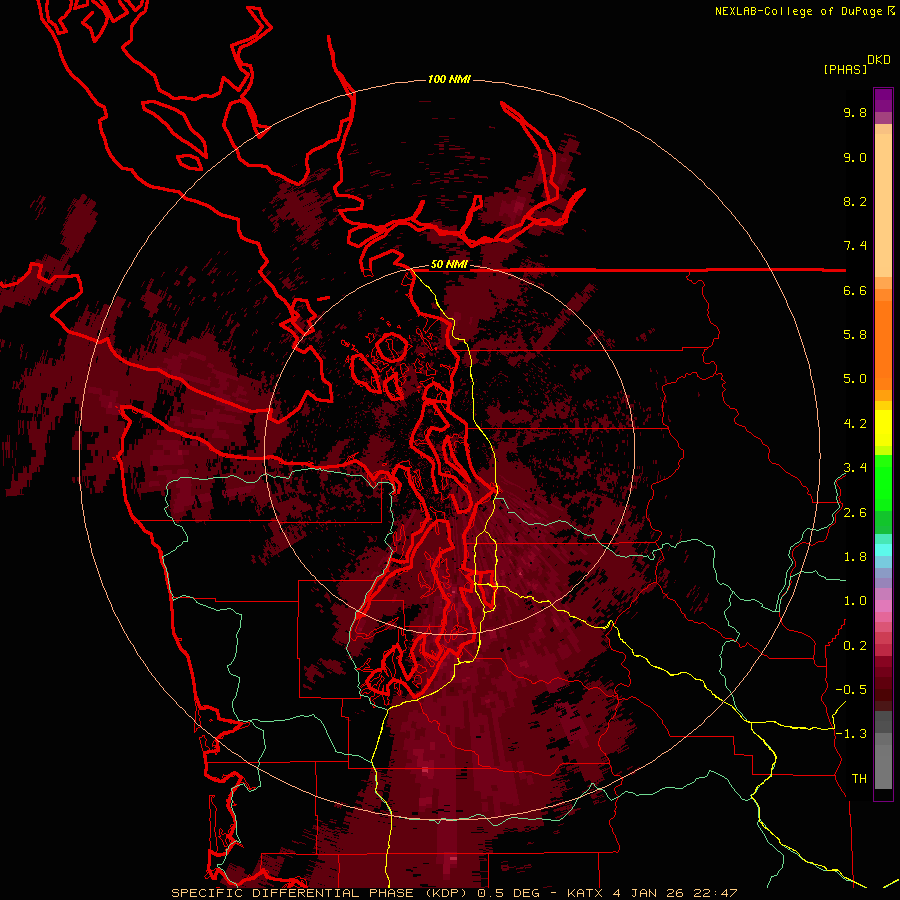
Task: Click the 50 NMI range ring label
Action: click(x=449, y=265)
